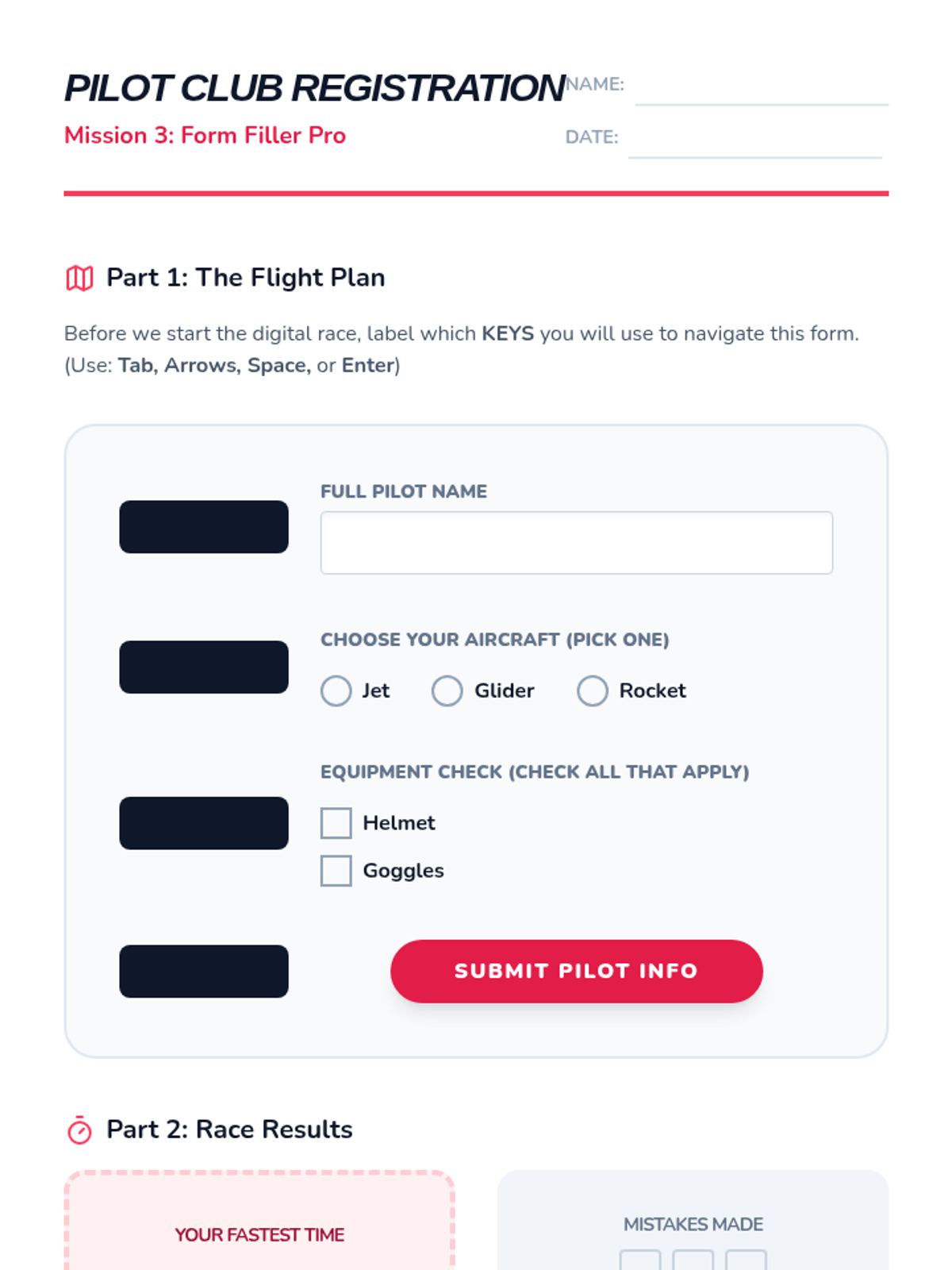
Task: Click the dark key label beside equipment check
Action: (x=204, y=823)
